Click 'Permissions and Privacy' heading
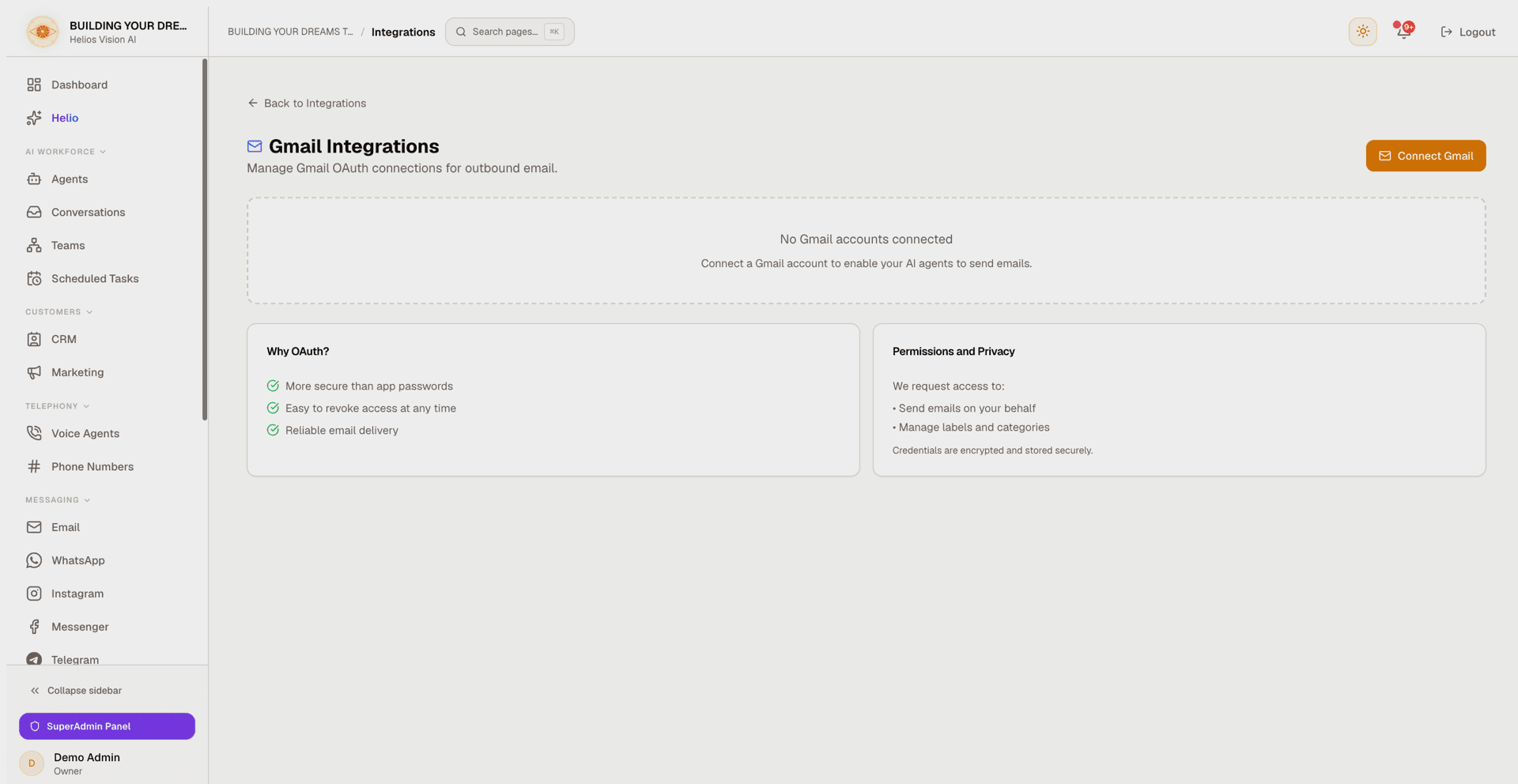The image size is (1518, 784). (x=953, y=352)
